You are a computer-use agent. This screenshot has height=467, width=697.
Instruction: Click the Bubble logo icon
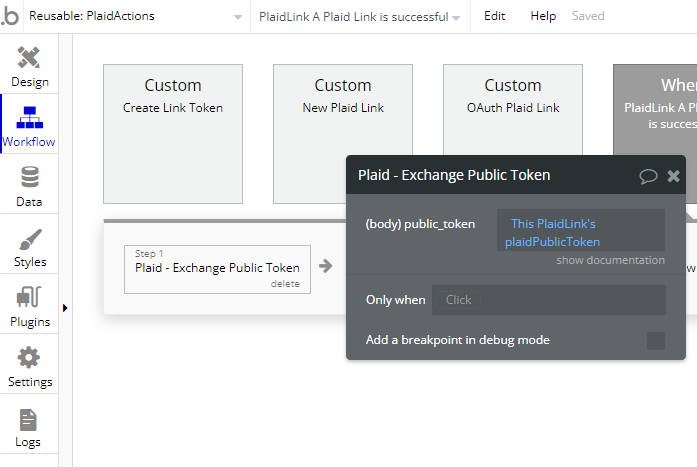10,16
